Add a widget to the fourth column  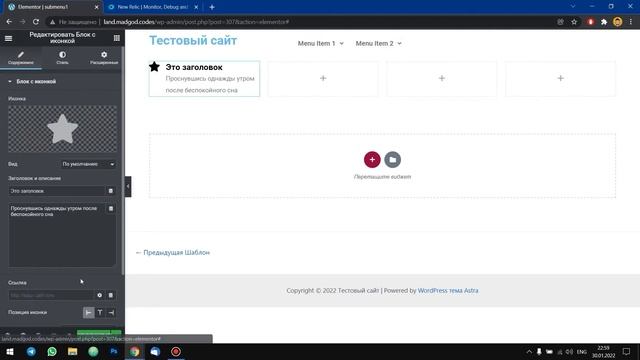pos(560,78)
